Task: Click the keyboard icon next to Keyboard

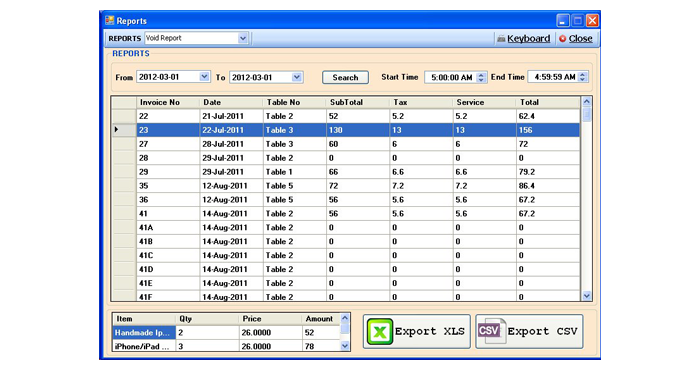Action: [501, 39]
